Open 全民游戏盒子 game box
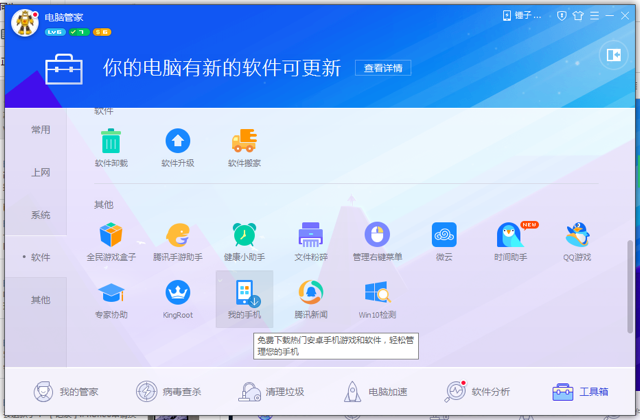Image resolution: width=640 pixels, height=420 pixels. 111,242
